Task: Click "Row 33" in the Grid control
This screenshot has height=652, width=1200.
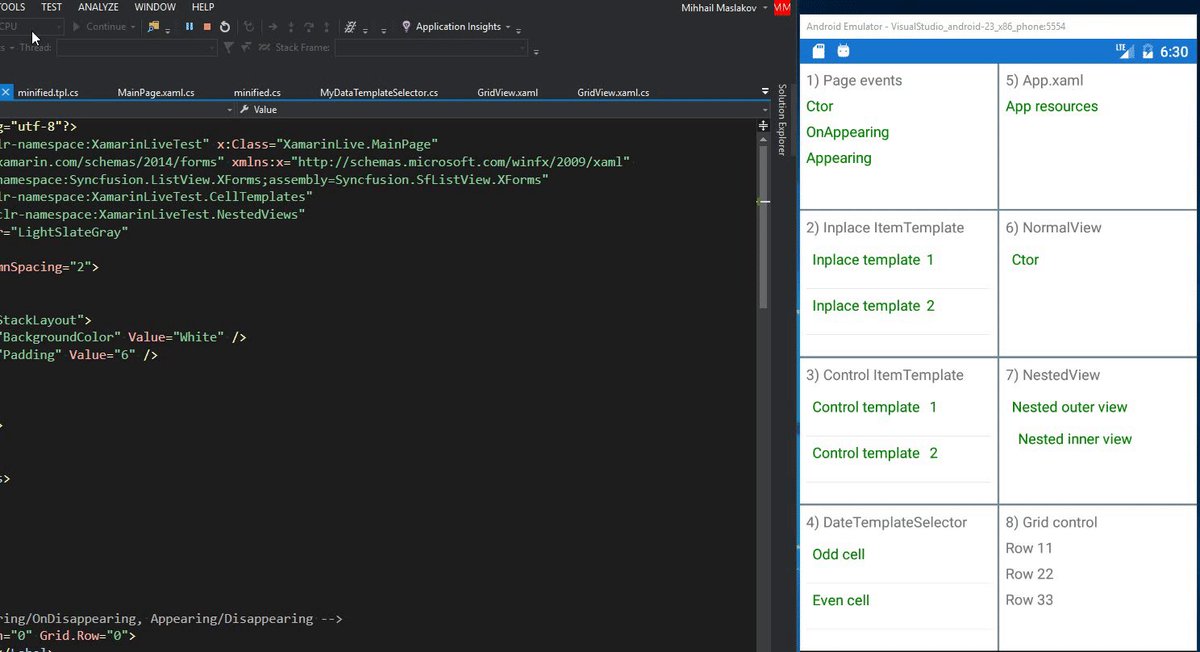Action: pyautogui.click(x=1029, y=600)
